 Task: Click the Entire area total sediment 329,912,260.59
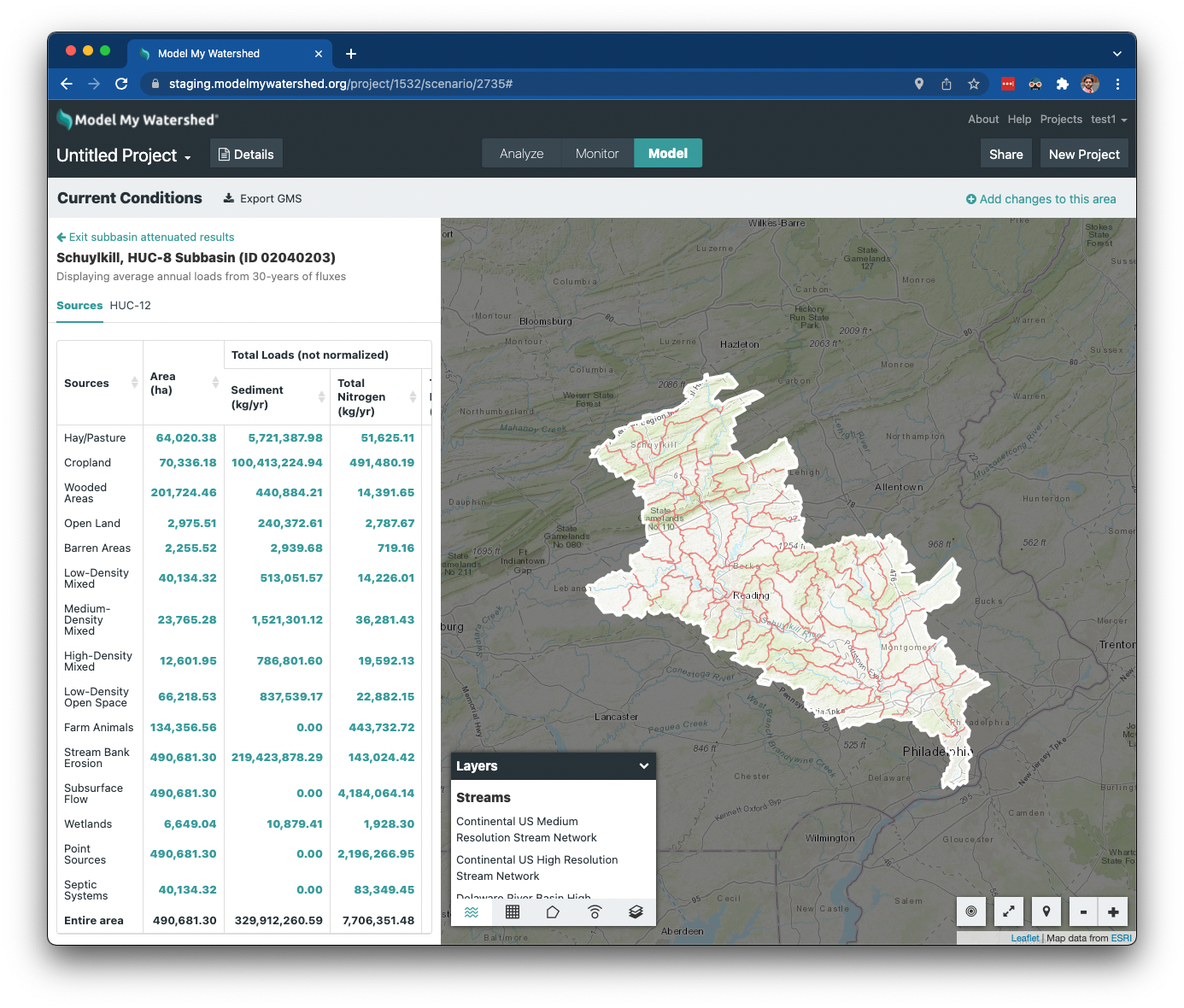[278, 921]
